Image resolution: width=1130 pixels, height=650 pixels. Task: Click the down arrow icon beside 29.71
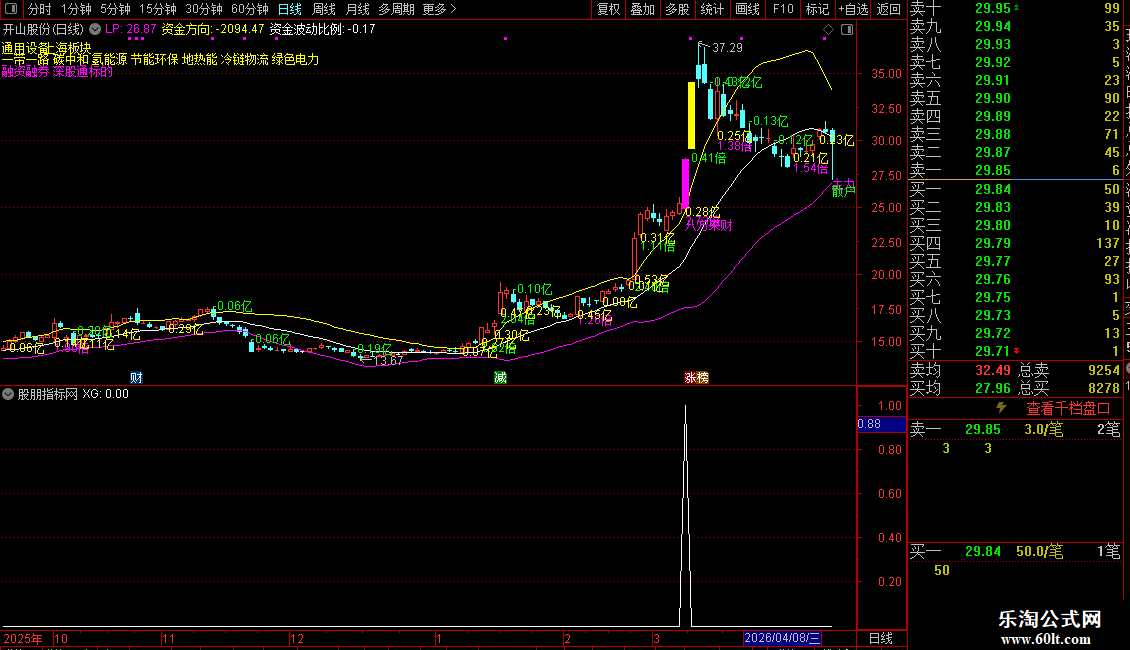click(x=1016, y=351)
